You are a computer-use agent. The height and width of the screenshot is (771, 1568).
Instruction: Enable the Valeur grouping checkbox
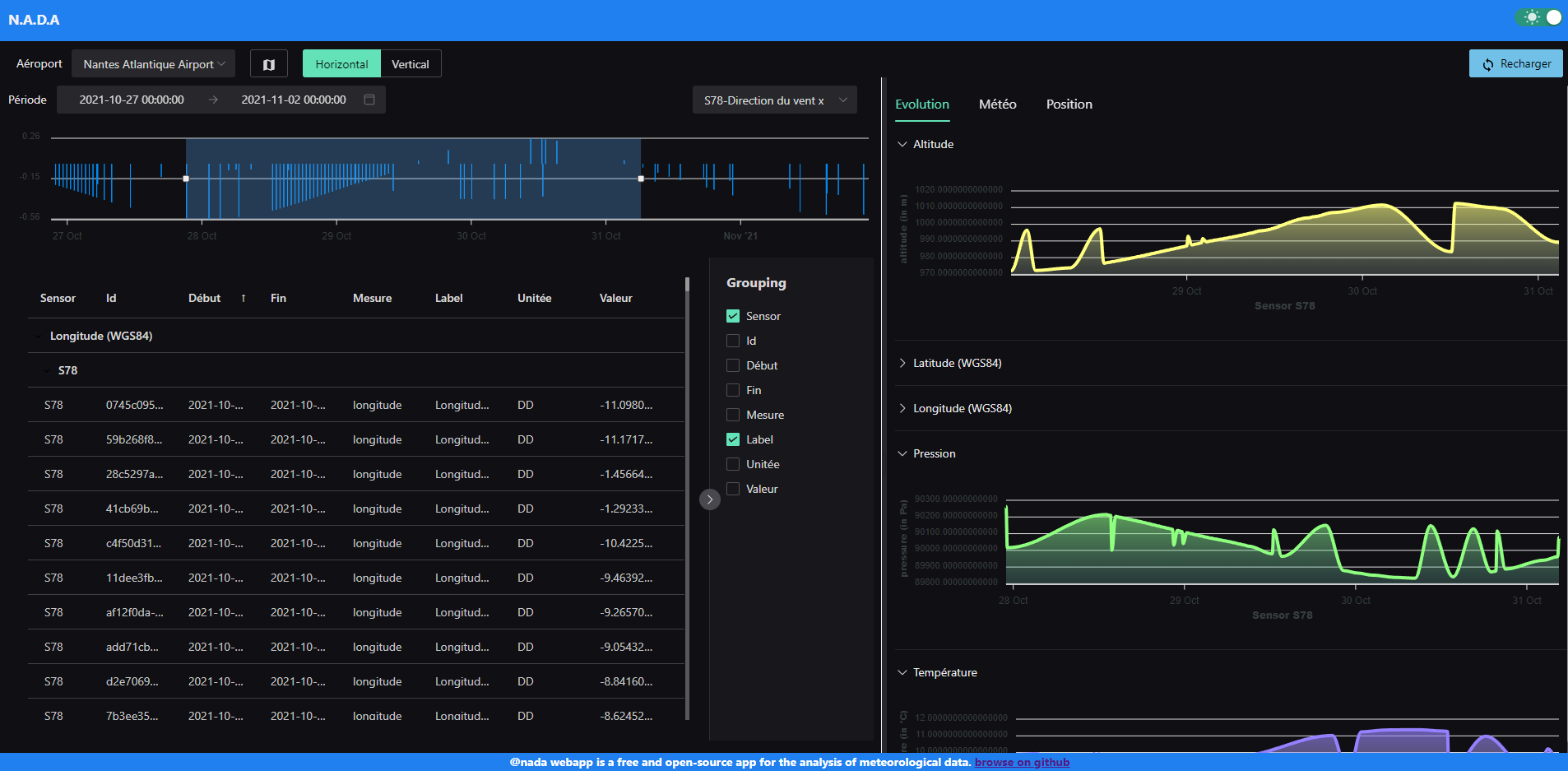click(733, 489)
